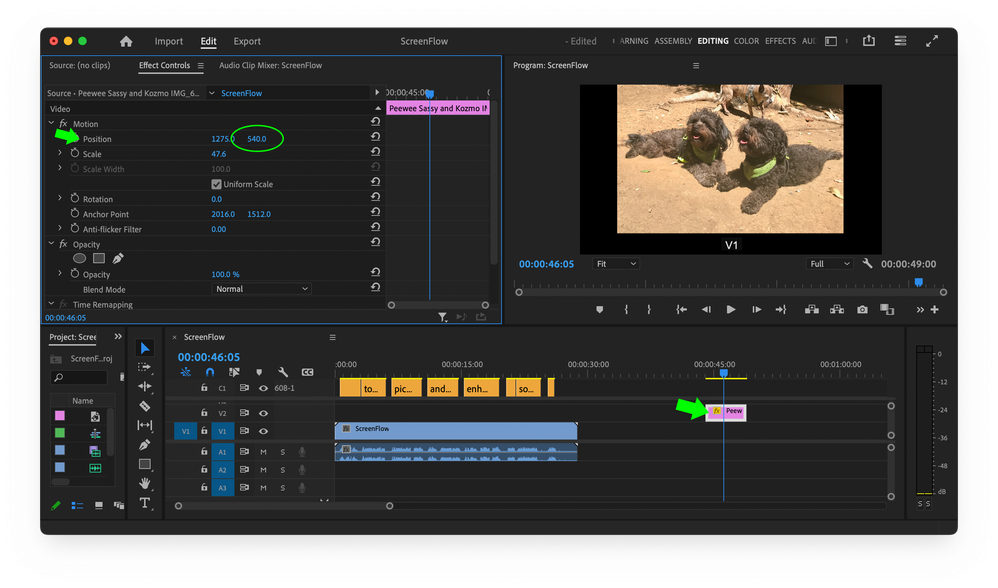Select the Razor tool
This screenshot has height=588, width=998.
(146, 405)
